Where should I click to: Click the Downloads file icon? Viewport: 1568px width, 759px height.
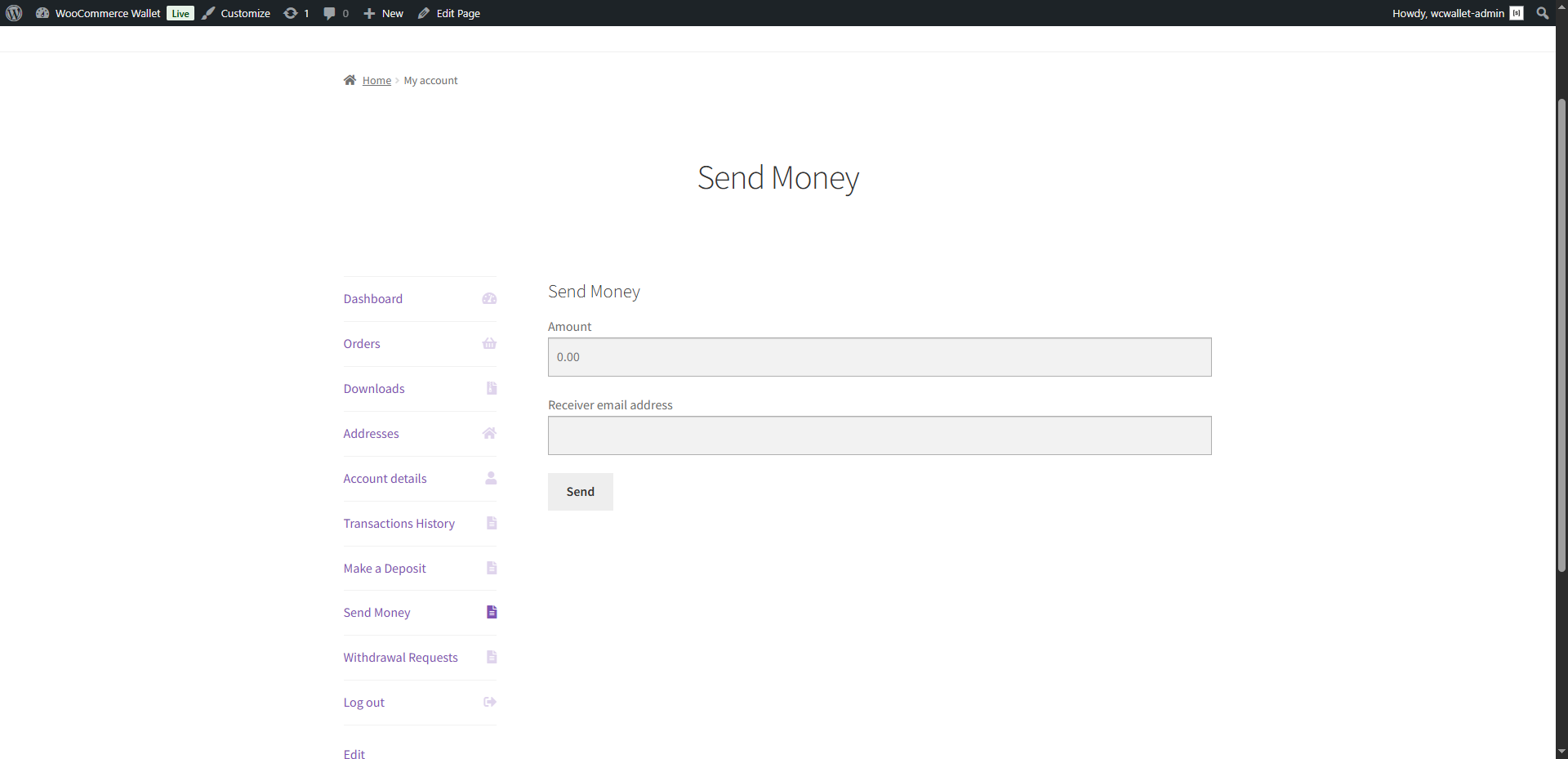click(x=492, y=388)
